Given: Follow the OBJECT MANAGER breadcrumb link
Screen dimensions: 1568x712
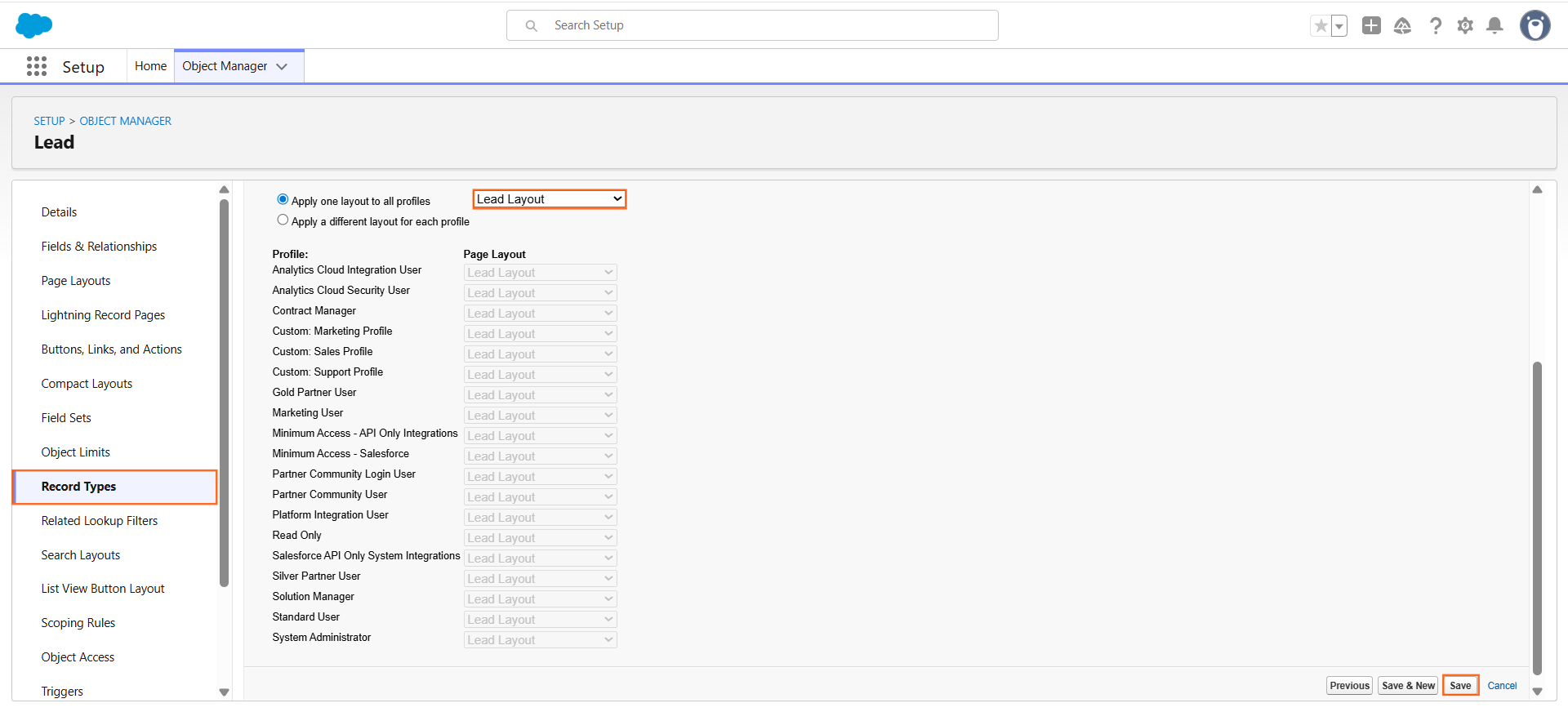Looking at the screenshot, I should 125,121.
